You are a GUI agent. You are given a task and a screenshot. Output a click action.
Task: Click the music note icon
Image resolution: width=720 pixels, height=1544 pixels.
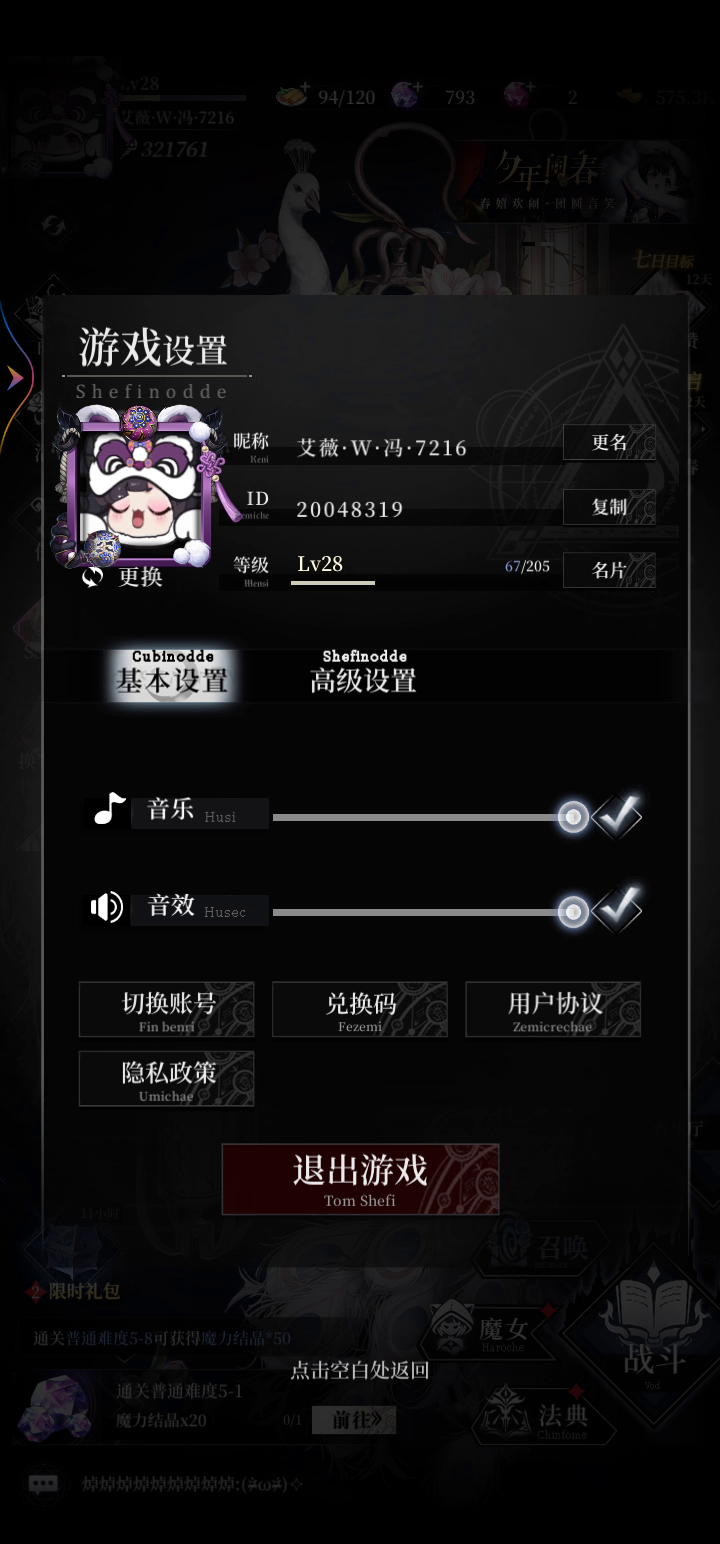click(x=109, y=808)
